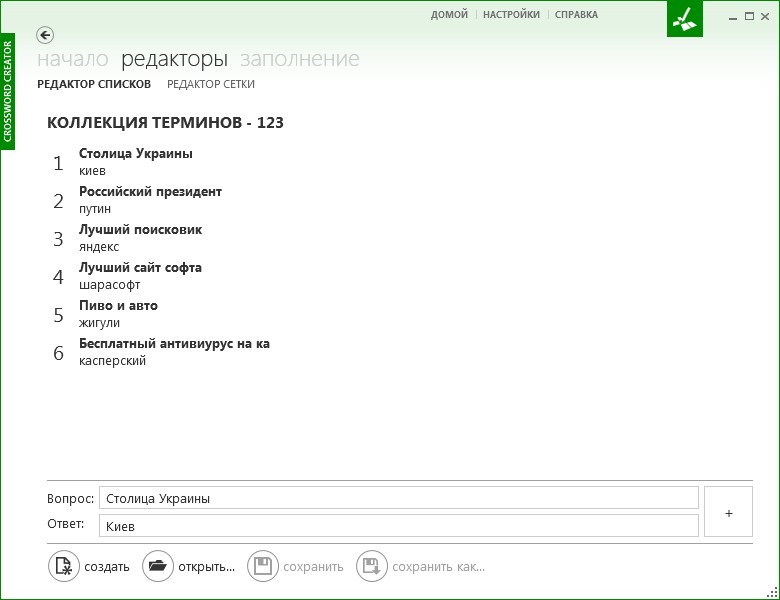Click the open folder icon
Screen dimensions: 780x600
click(x=158, y=566)
